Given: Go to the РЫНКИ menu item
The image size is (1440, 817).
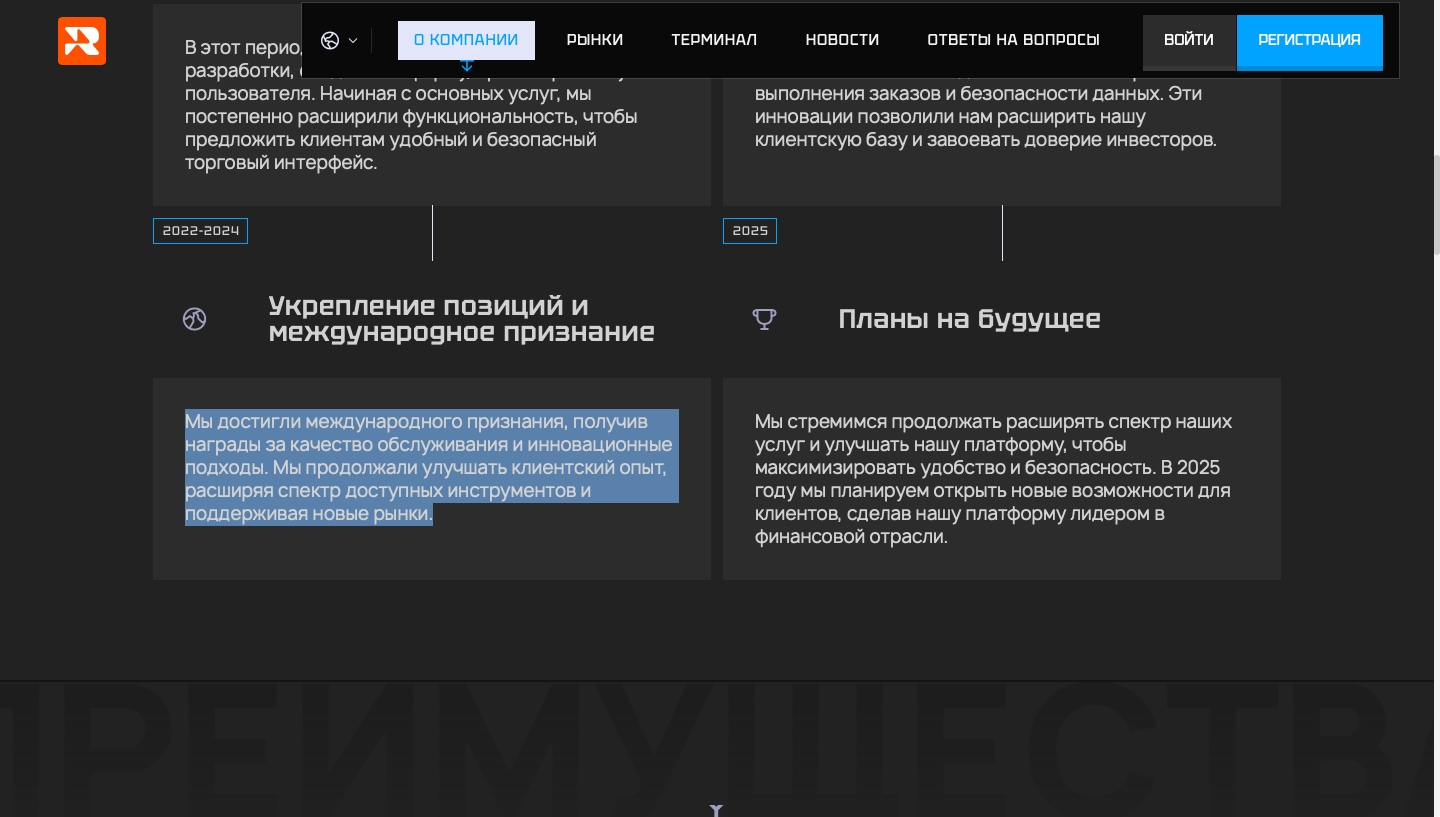Looking at the screenshot, I should 595,40.
